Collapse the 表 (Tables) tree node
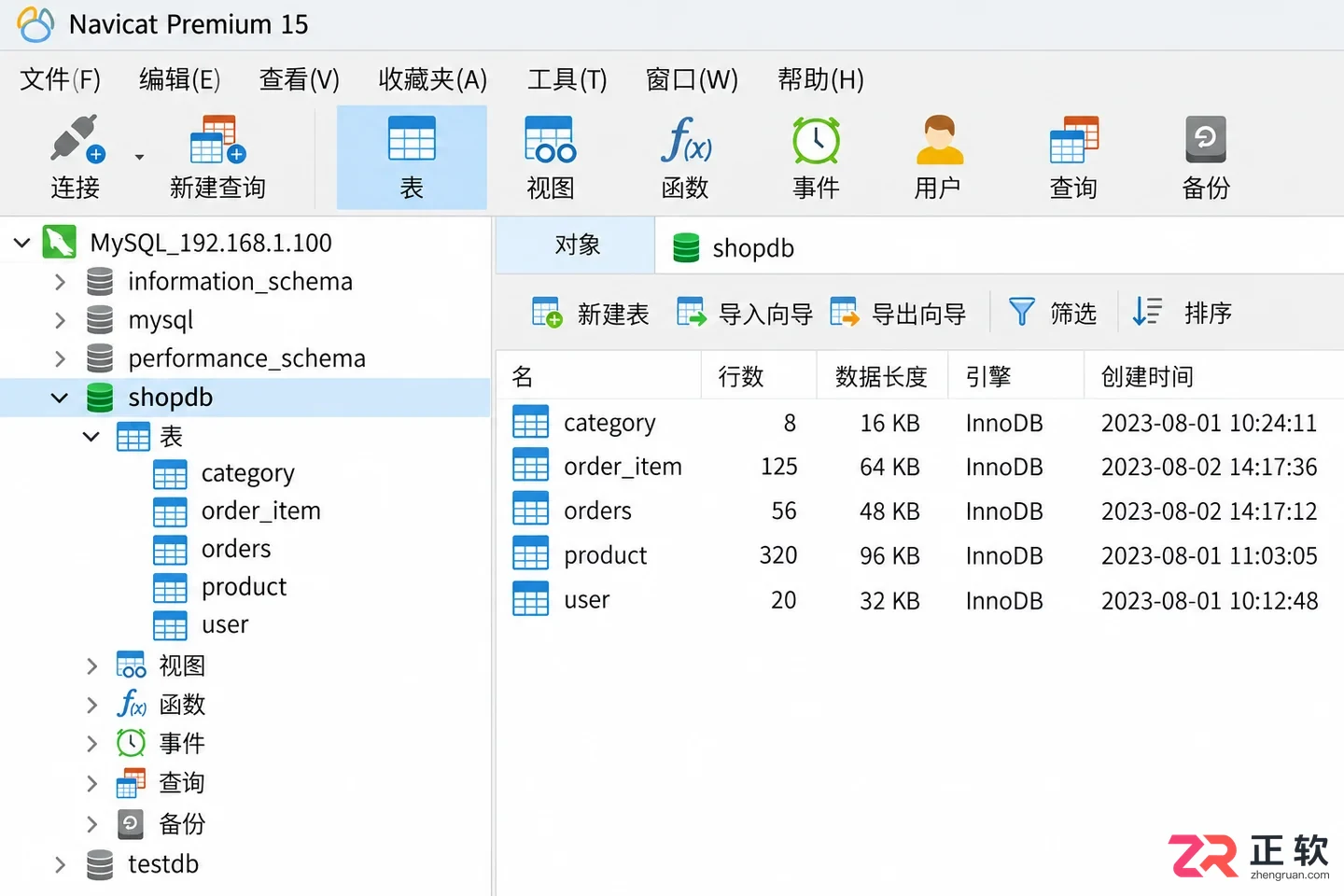 pos(91,437)
